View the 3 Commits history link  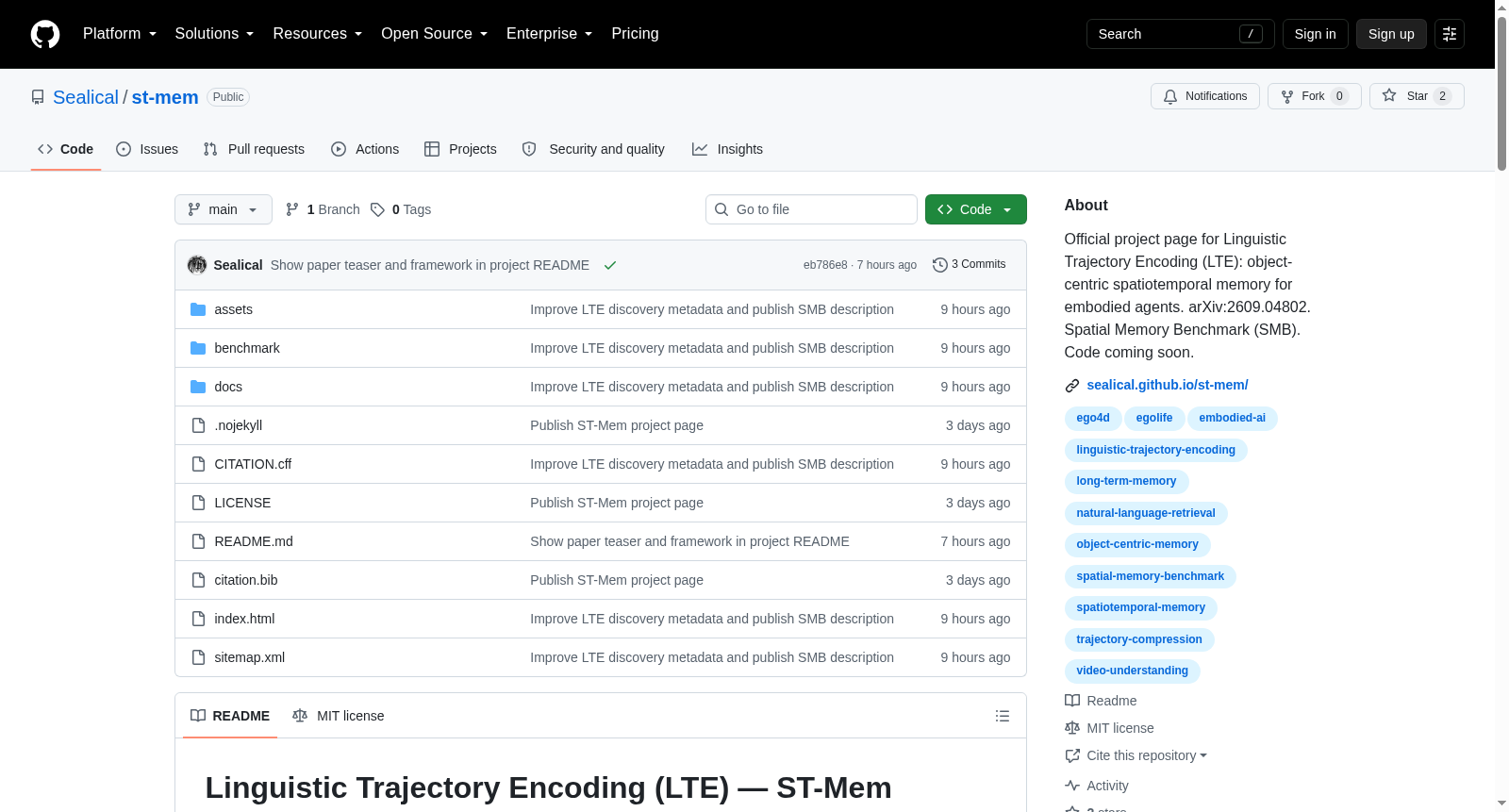(970, 265)
